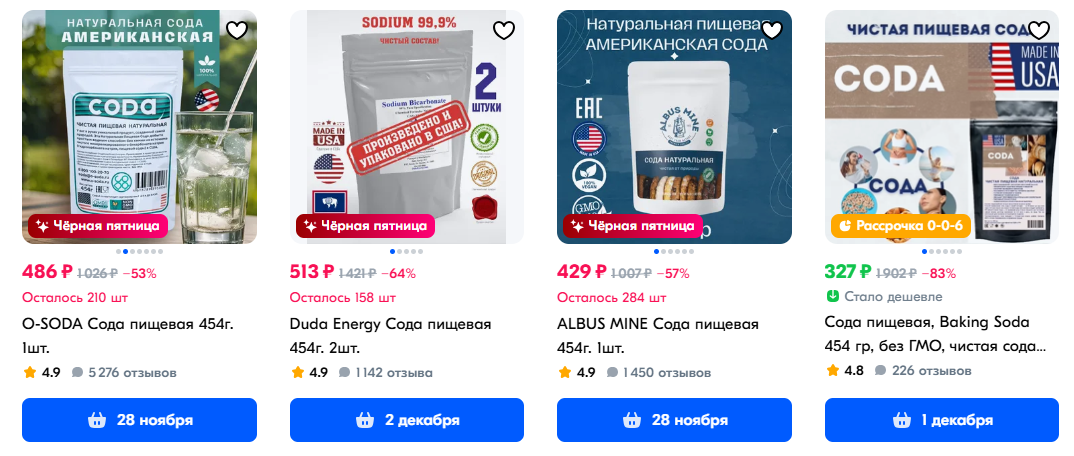This screenshot has width=1074, height=456.
Task: Click Чёрная пятница badge on O-SODA image
Action: (x=98, y=226)
